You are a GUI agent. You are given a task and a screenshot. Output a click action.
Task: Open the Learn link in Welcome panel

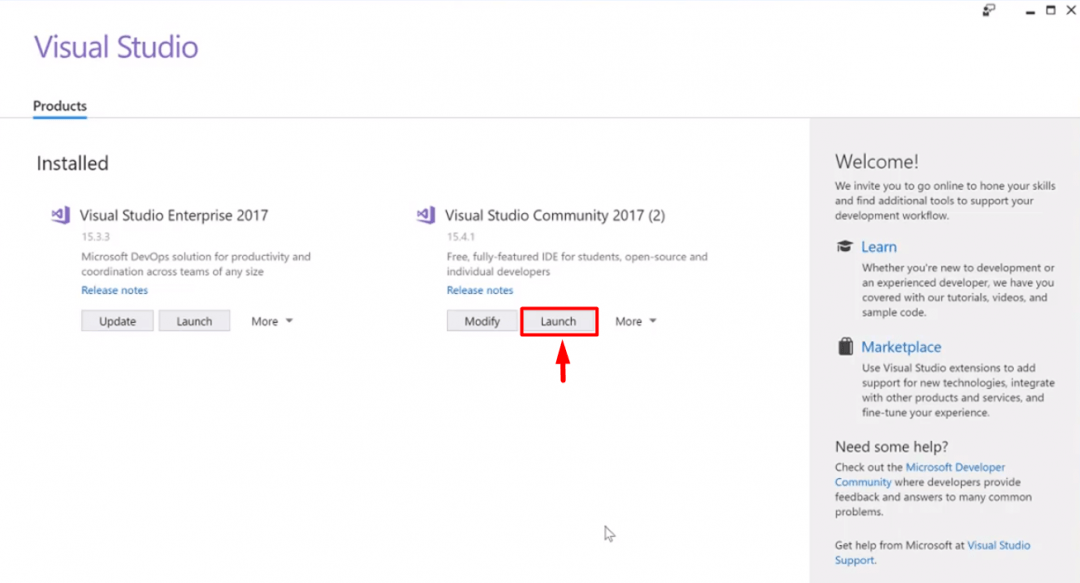[x=879, y=247]
